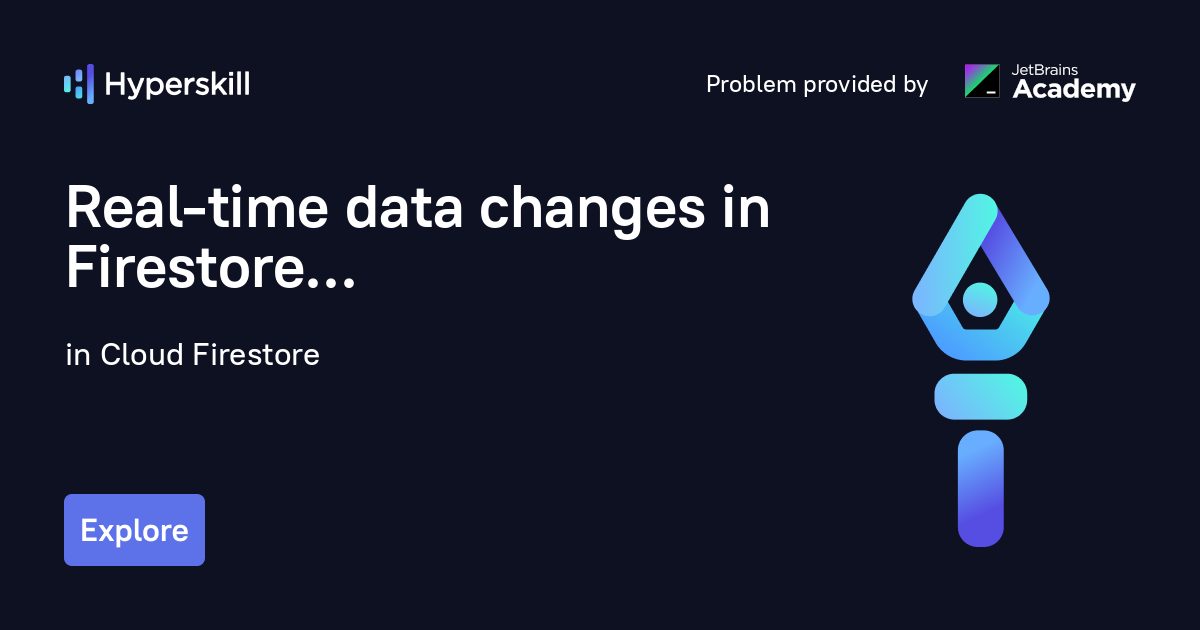Click the word 'in' ending the heading's first line
The image size is (1200, 630).
[746, 210]
